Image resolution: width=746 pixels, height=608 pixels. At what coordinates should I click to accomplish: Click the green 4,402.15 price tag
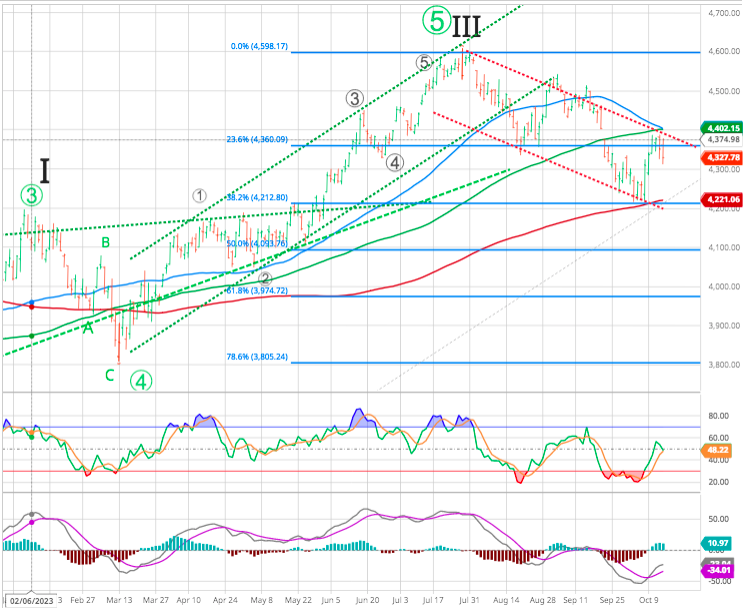click(721, 128)
